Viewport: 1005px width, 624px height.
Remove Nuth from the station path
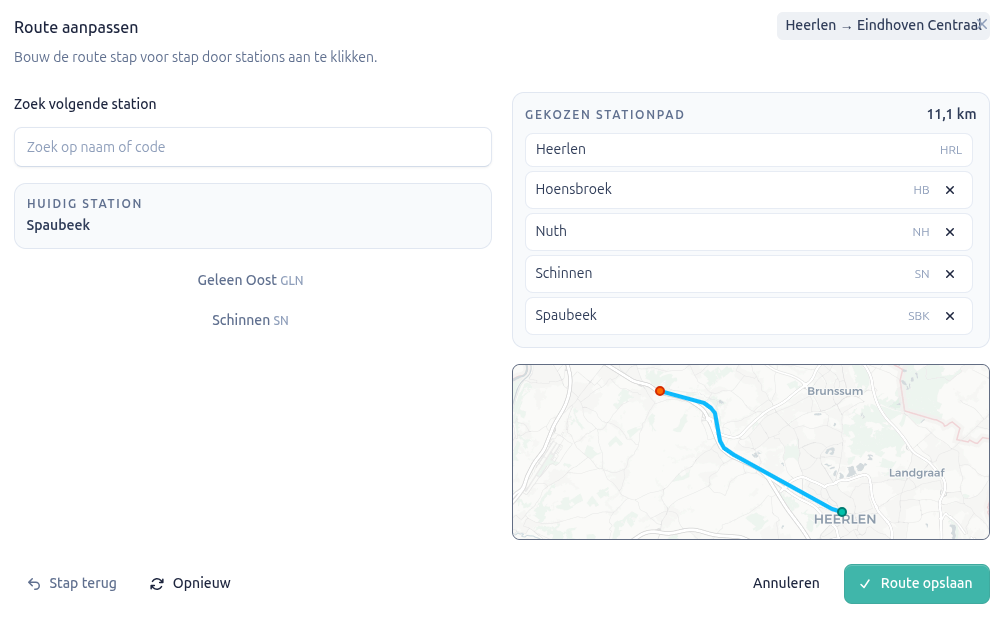[x=950, y=232]
